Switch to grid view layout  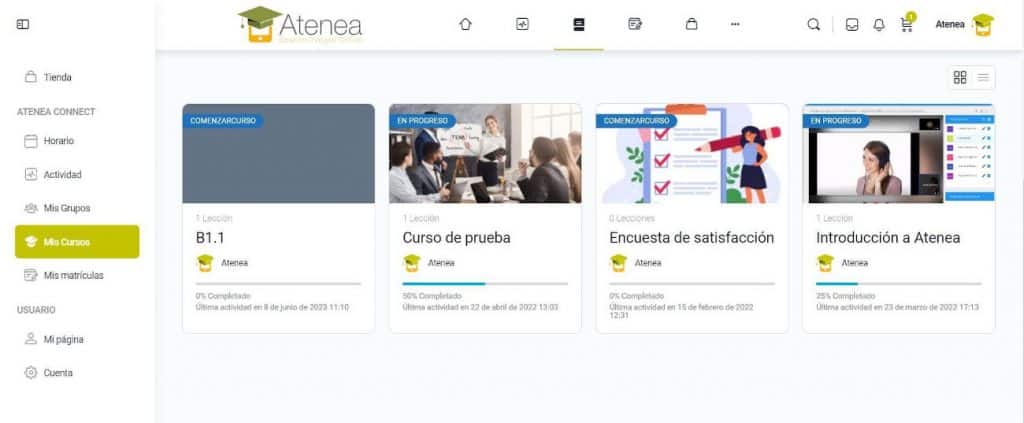click(960, 78)
